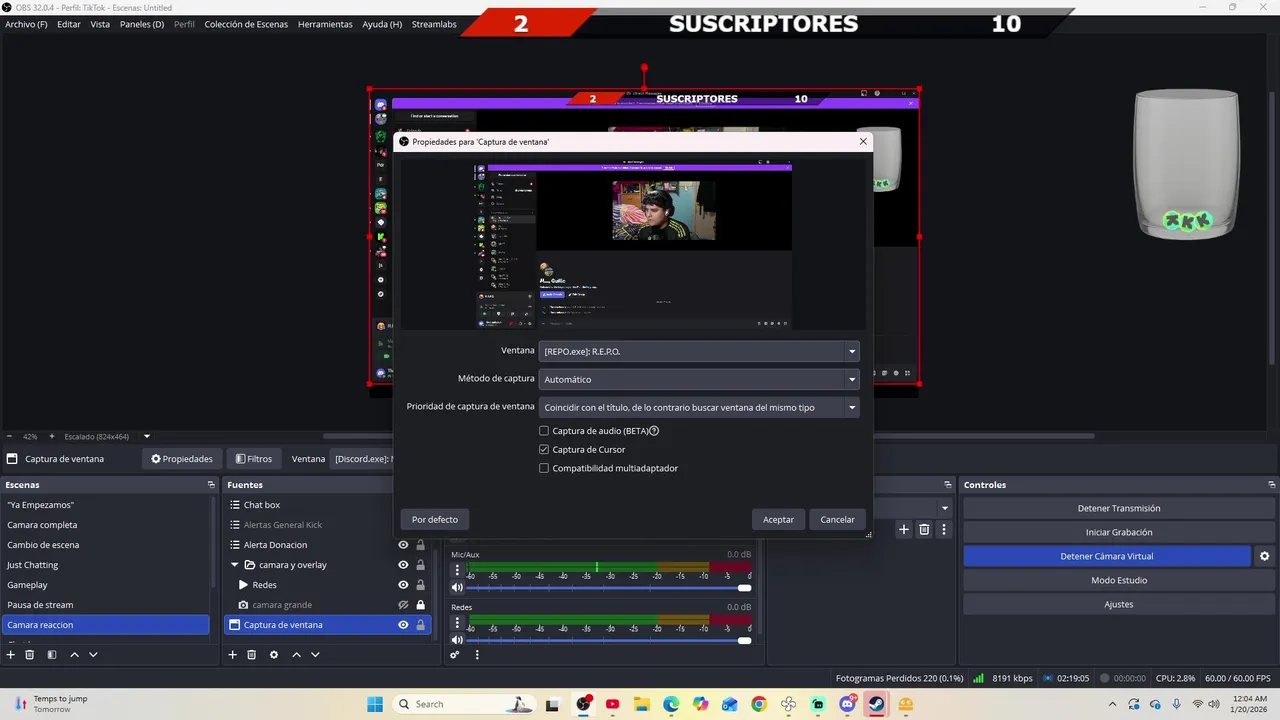The height and width of the screenshot is (720, 1280).
Task: Hide the Alerta Donacion source
Action: [403, 545]
